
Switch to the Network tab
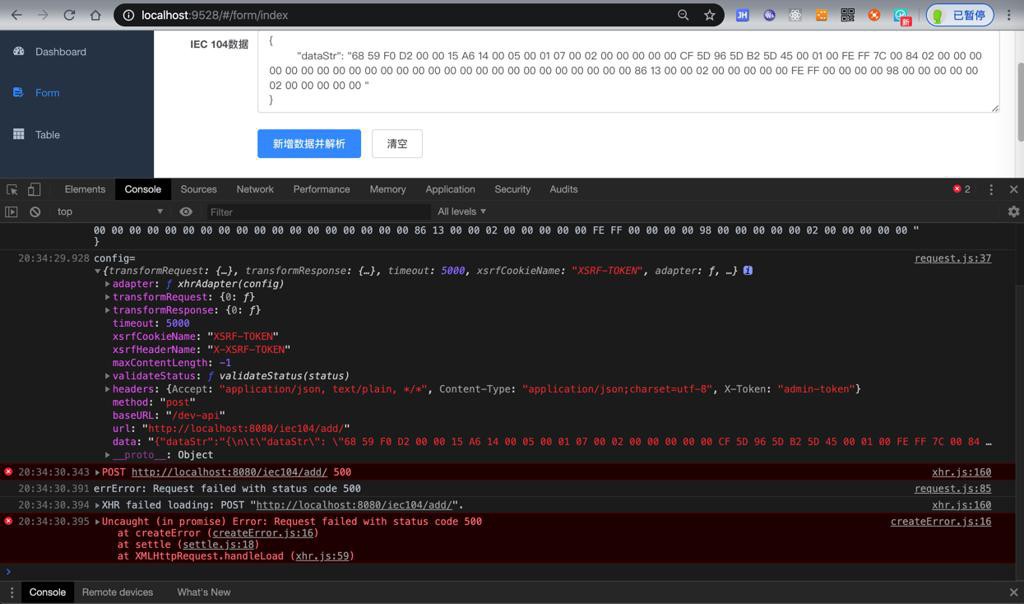(255, 189)
